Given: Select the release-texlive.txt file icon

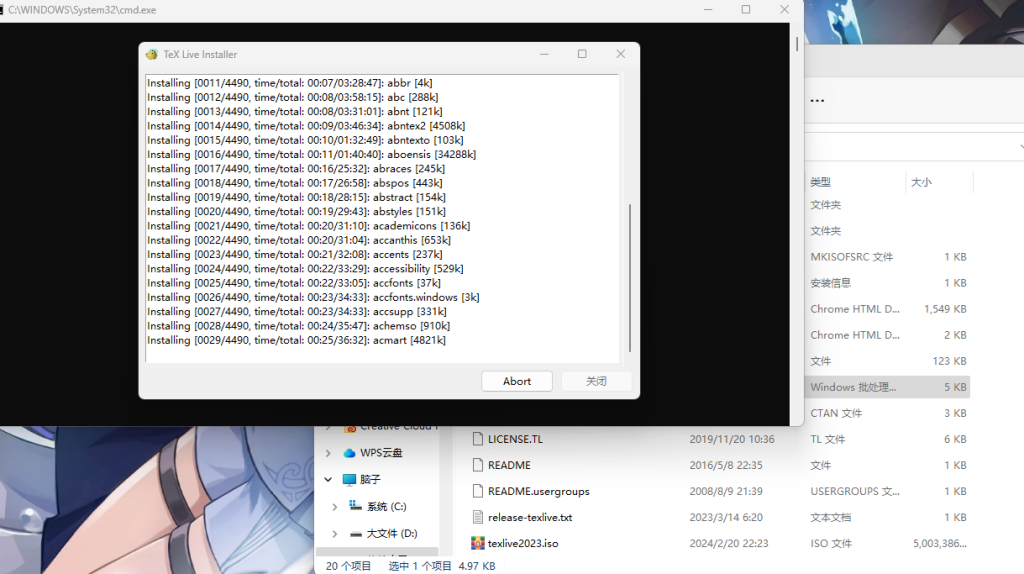Looking at the screenshot, I should tap(478, 517).
